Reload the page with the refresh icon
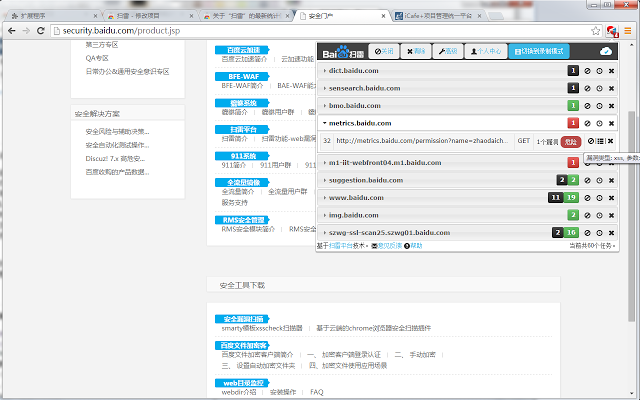The width and height of the screenshot is (640, 400). coord(40,31)
